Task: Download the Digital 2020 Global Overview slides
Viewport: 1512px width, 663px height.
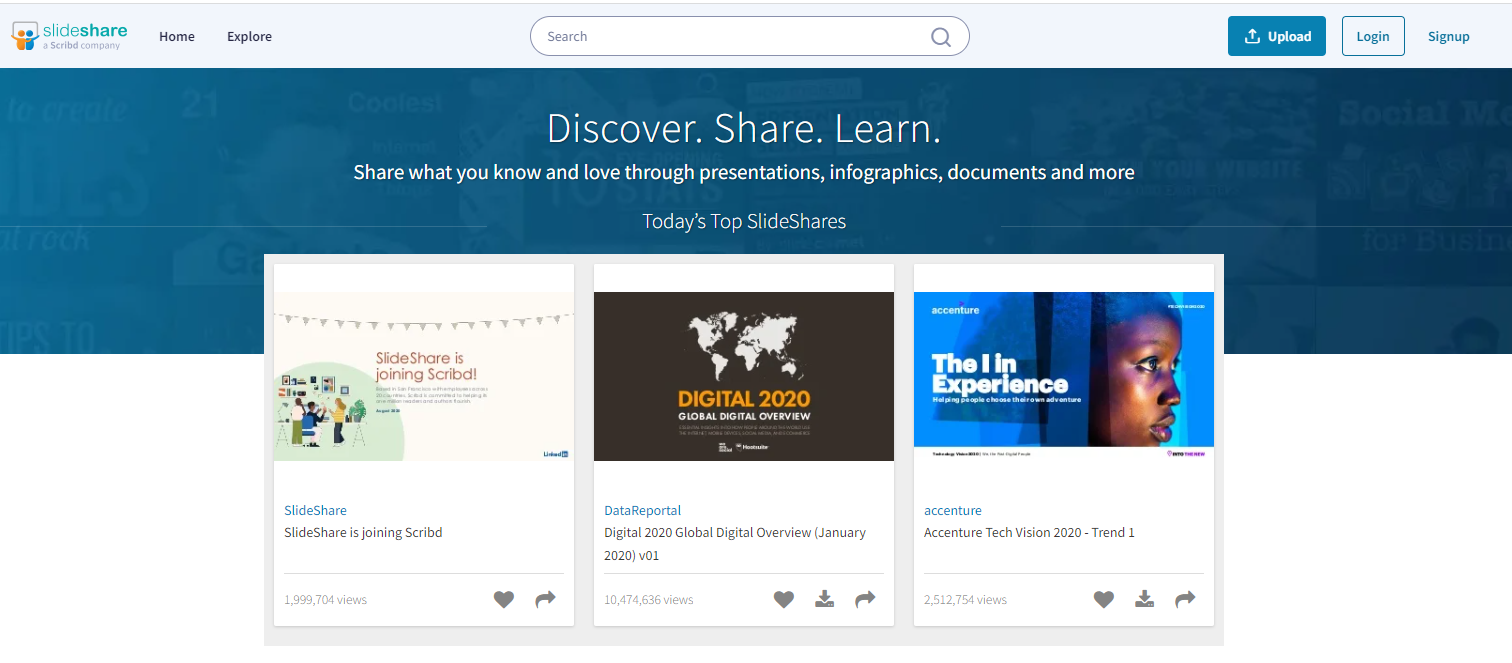Action: 825,600
